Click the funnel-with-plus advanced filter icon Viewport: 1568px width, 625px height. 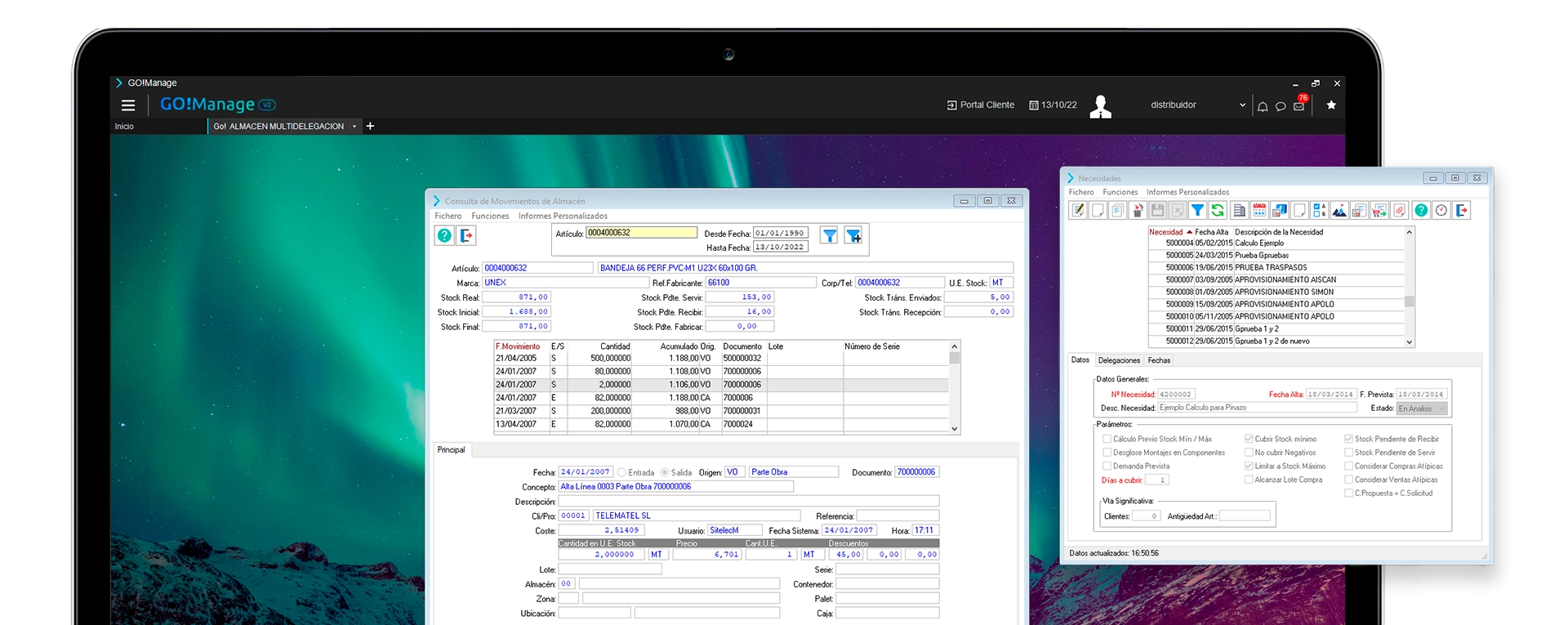pyautogui.click(x=853, y=236)
